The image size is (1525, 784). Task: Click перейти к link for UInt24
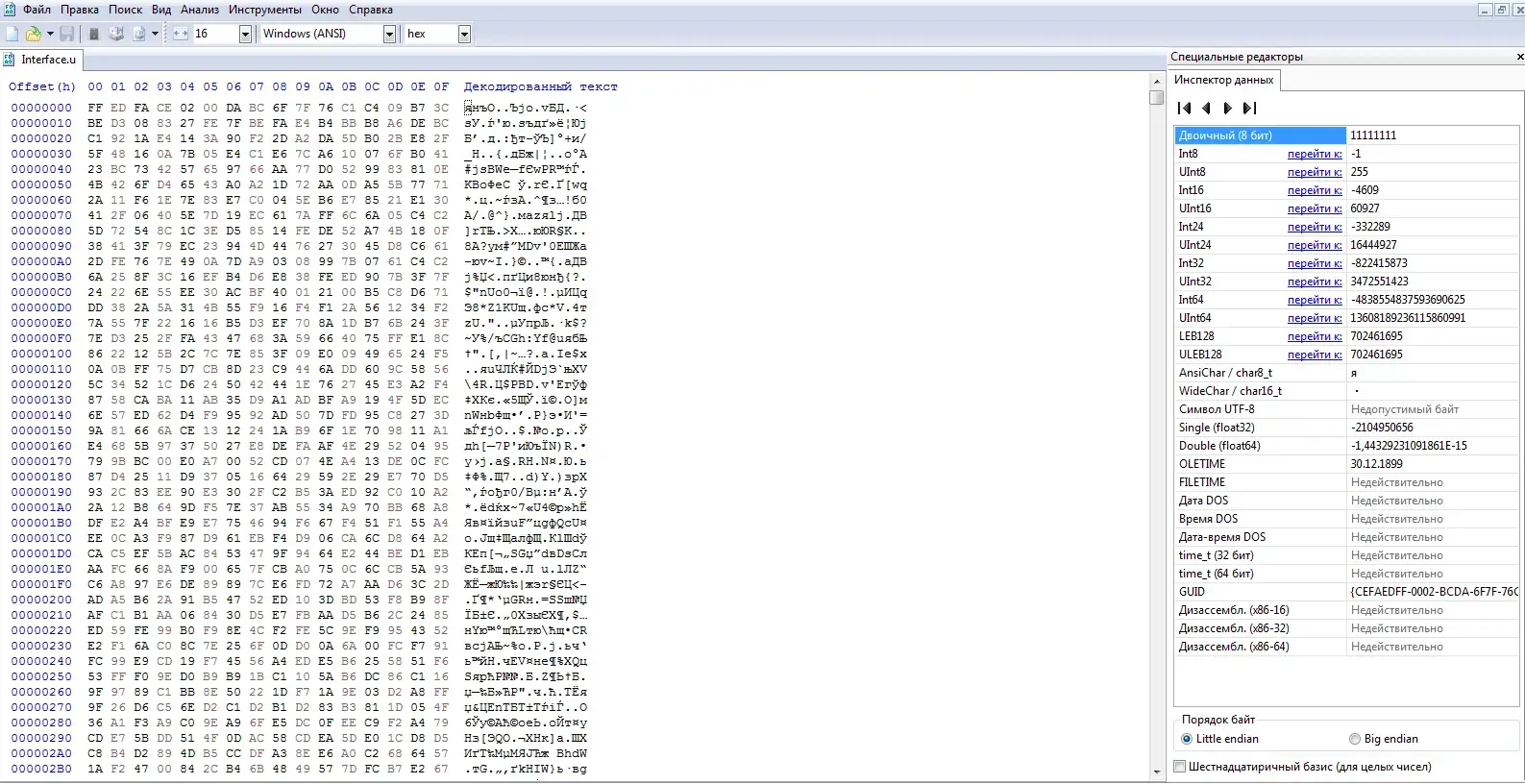pyautogui.click(x=1315, y=245)
